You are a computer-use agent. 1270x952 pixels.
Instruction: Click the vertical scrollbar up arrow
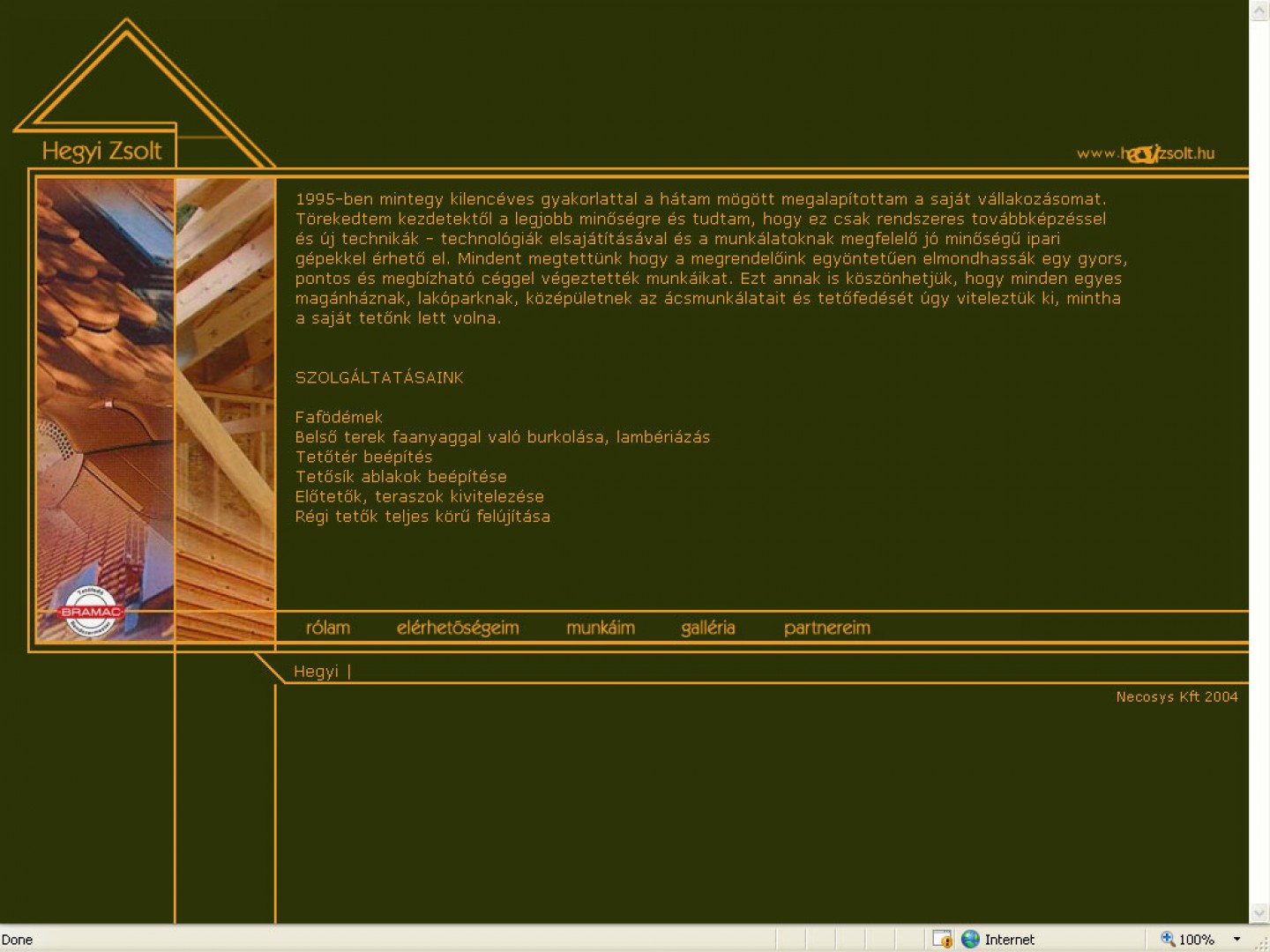pyautogui.click(x=1259, y=10)
